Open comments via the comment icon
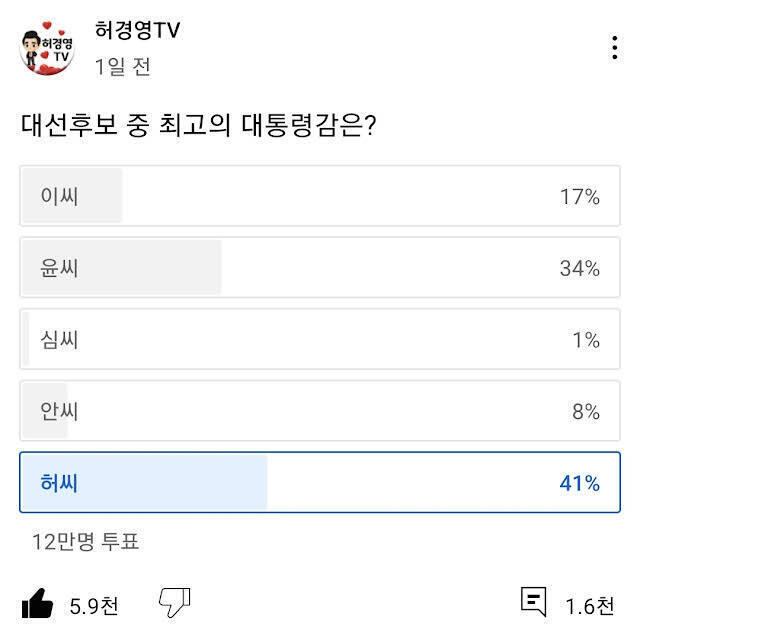Image resolution: width=769 pixels, height=640 pixels. 534,602
